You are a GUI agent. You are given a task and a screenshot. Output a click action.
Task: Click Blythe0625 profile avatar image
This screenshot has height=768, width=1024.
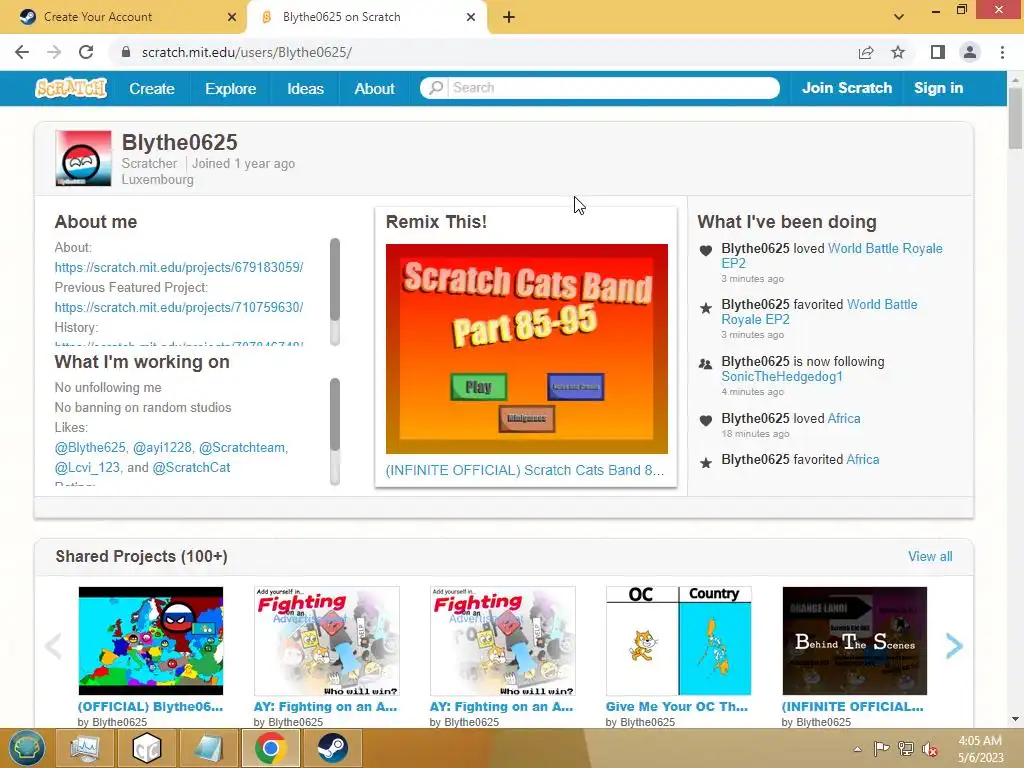coord(83,158)
